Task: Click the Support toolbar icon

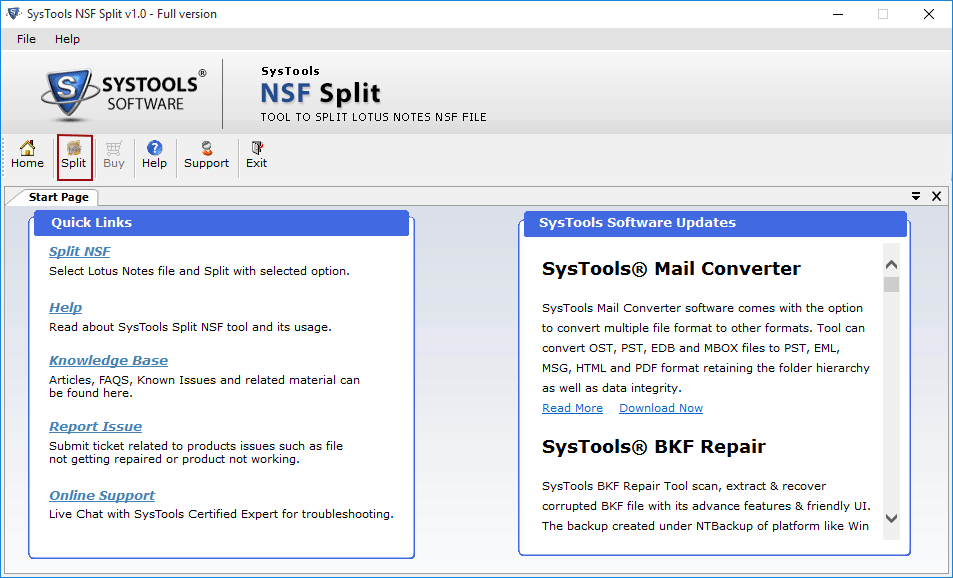Action: [206, 155]
